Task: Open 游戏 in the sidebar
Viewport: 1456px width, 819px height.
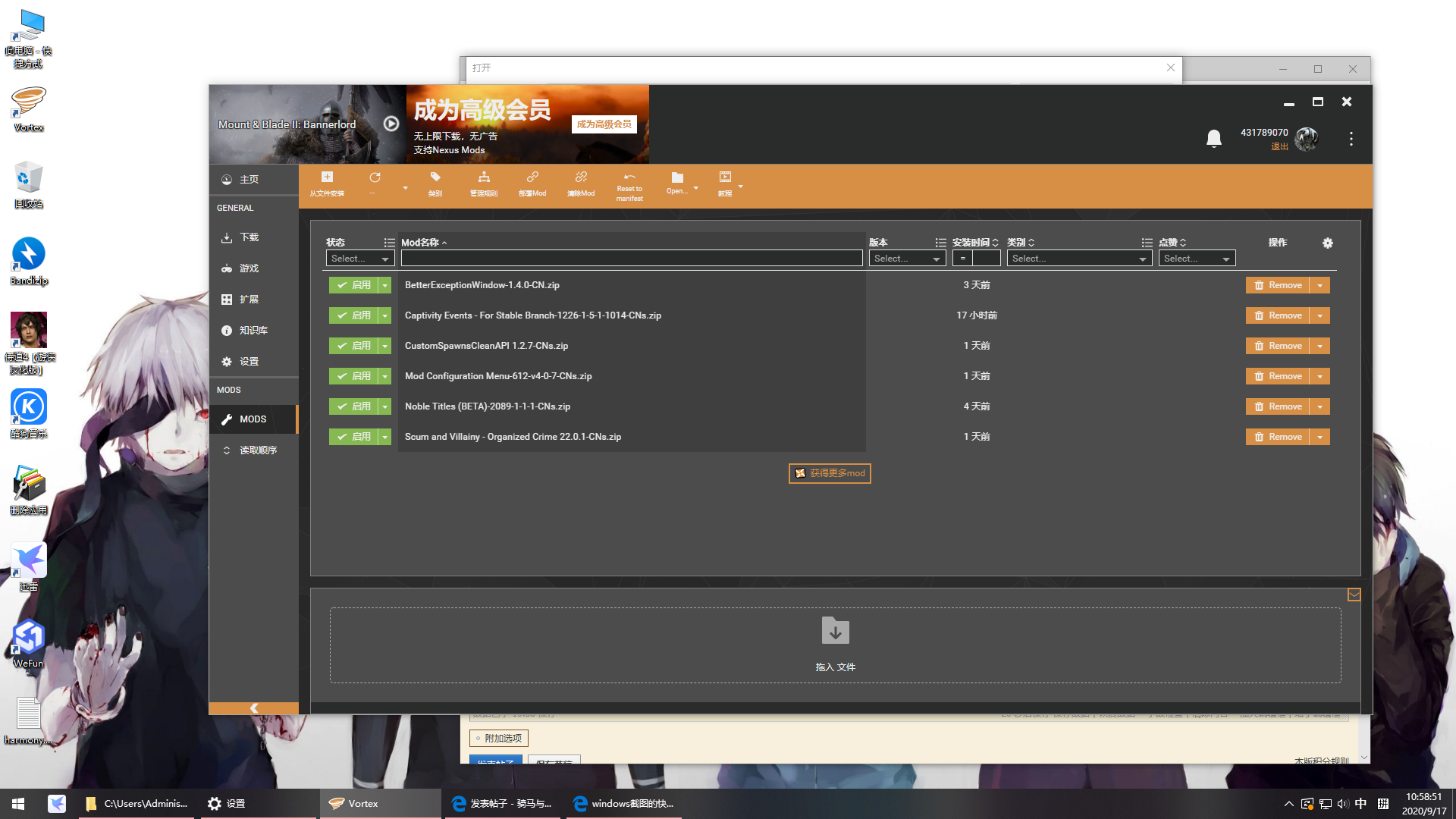Action: click(x=254, y=268)
